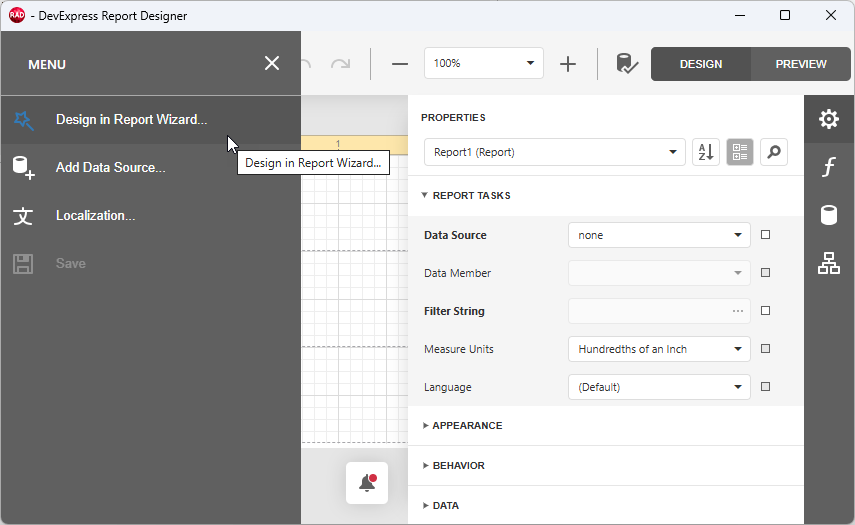Click the Save menu entry

(150, 264)
